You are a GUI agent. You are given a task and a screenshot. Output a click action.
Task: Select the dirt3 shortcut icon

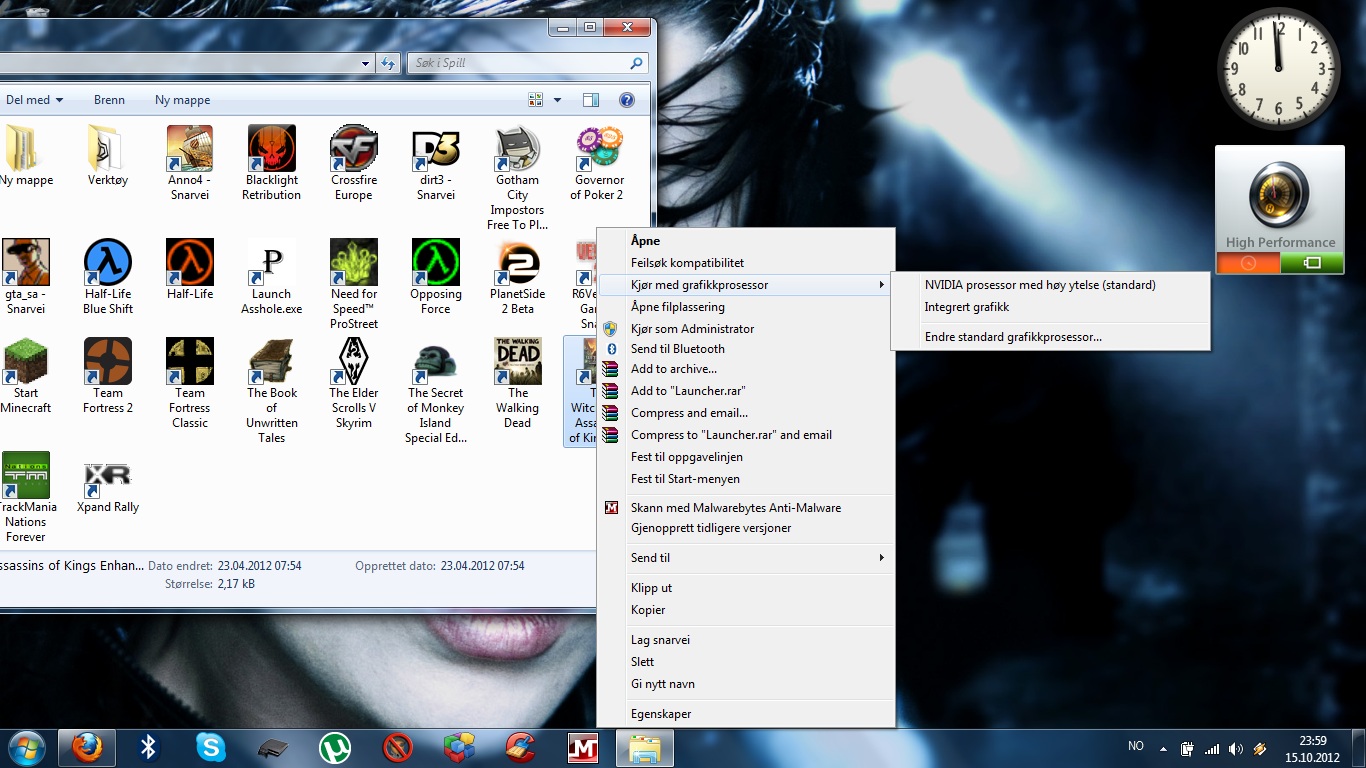click(435, 149)
